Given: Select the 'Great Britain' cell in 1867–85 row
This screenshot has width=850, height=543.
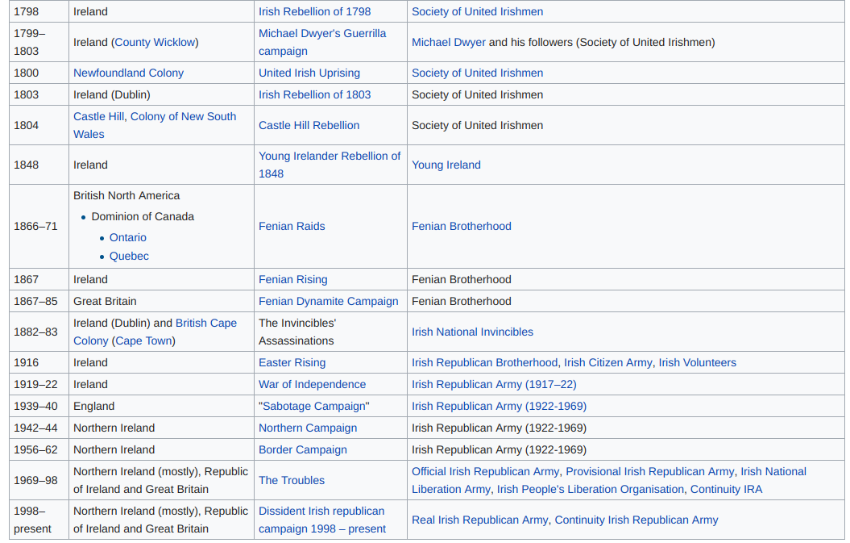Looking at the screenshot, I should [161, 301].
